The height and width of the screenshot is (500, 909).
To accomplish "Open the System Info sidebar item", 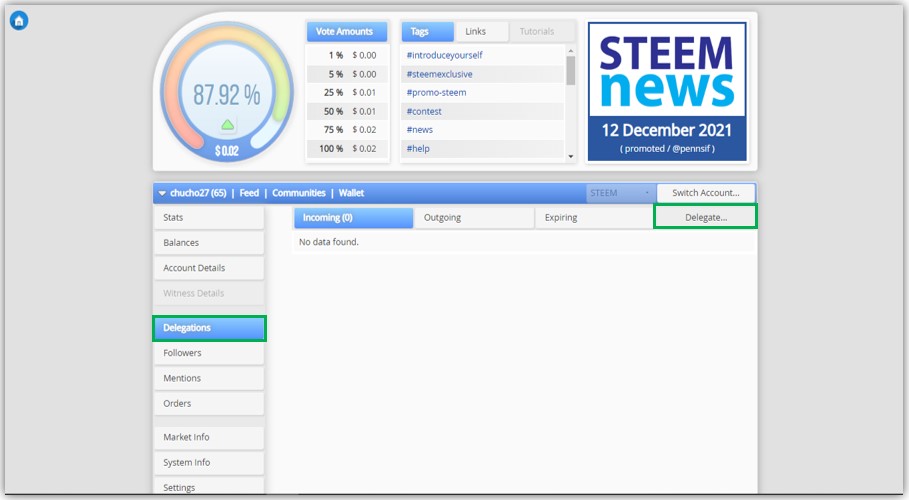I will click(209, 462).
